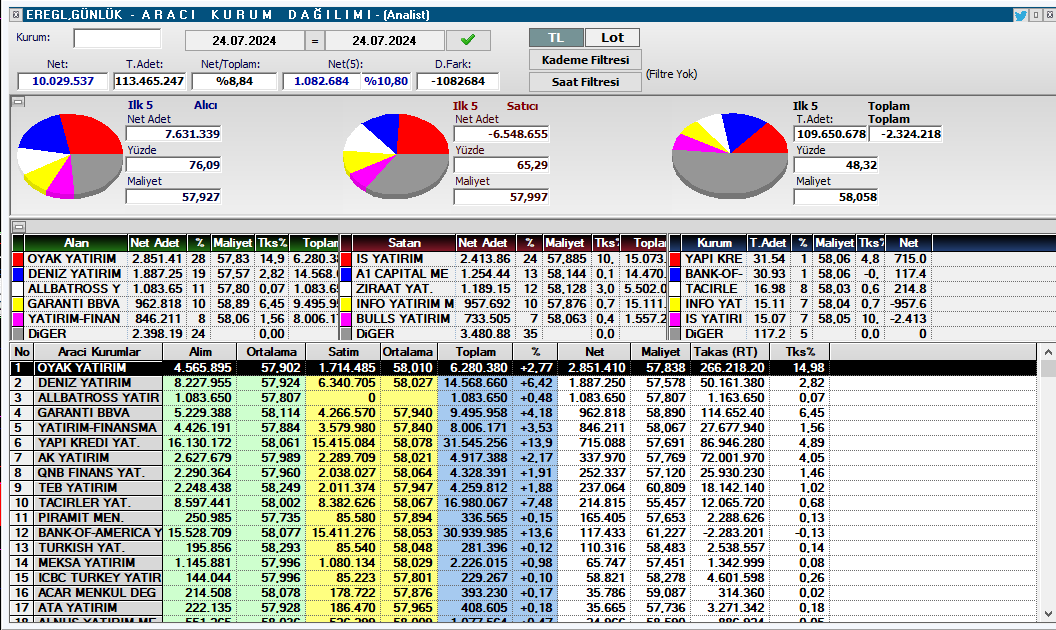The width and height of the screenshot is (1056, 630).
Task: Switch display unit to TL
Action: pyautogui.click(x=556, y=38)
